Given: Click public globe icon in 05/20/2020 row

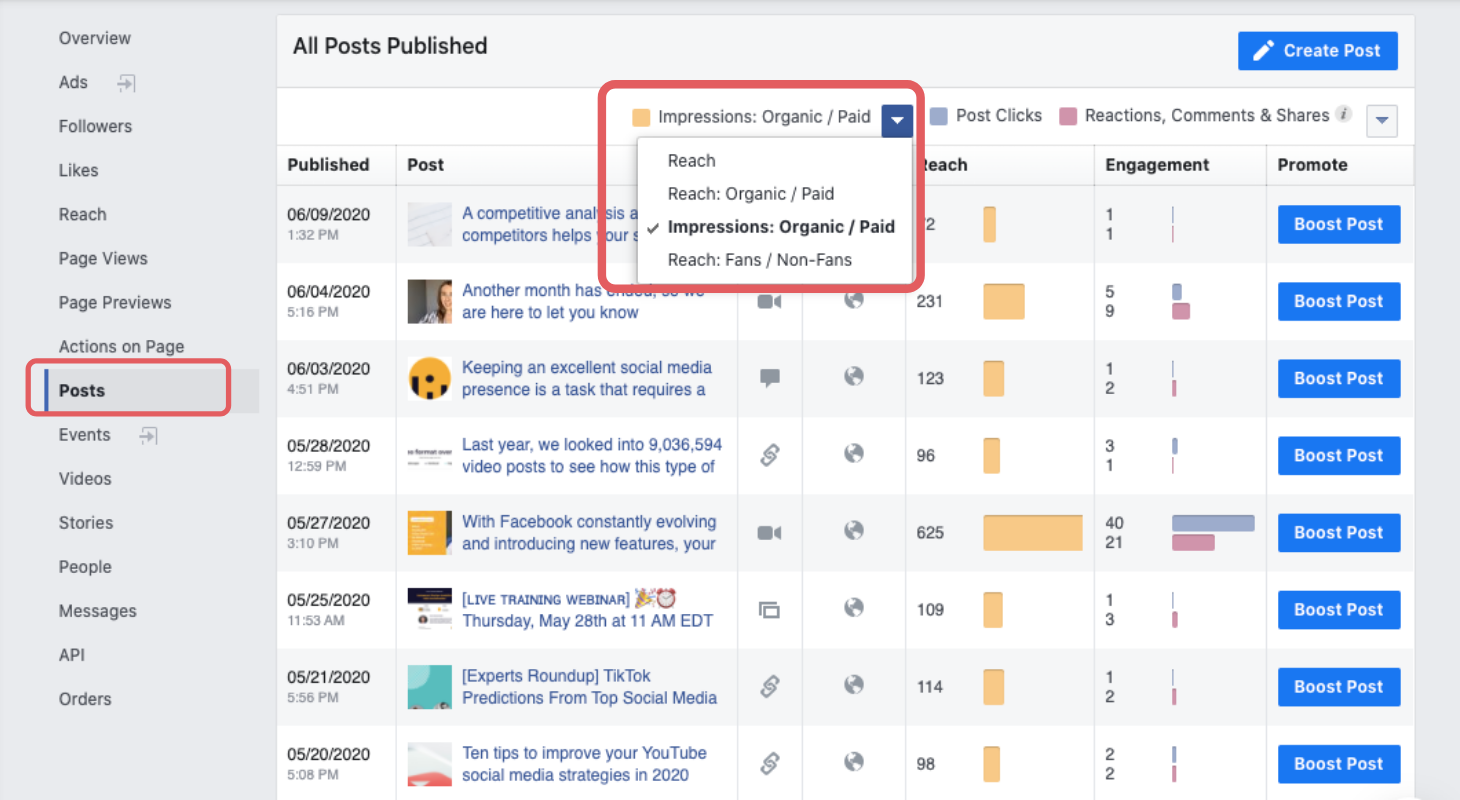Looking at the screenshot, I should pos(853,762).
